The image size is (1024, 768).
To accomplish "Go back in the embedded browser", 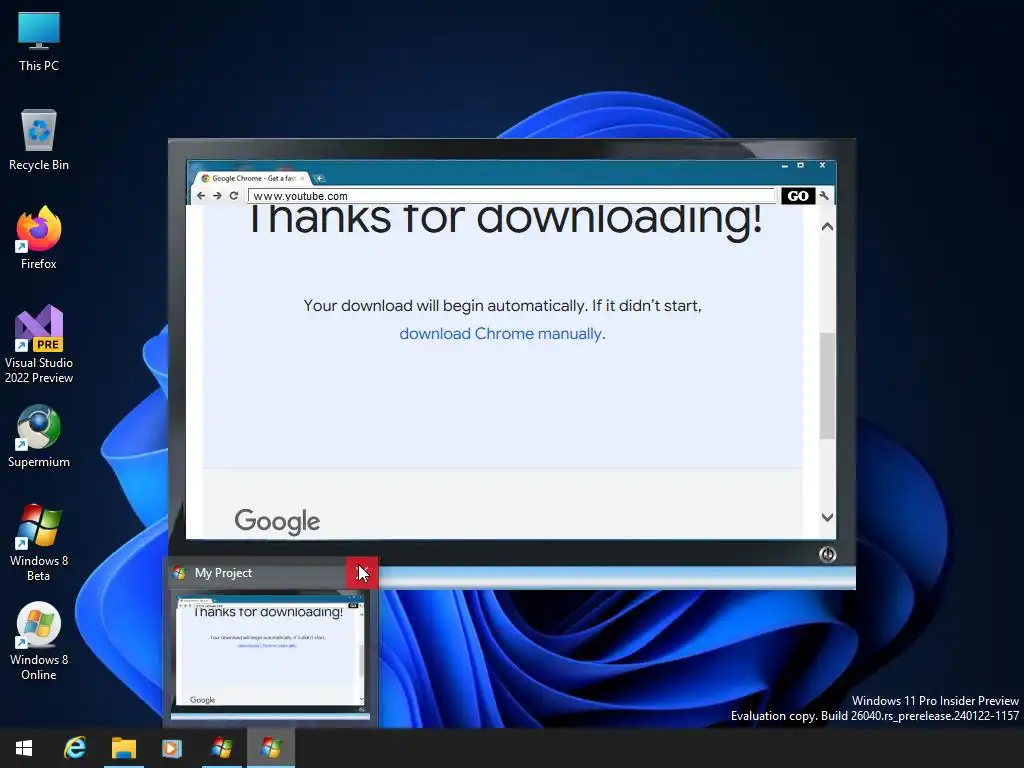I will click(x=201, y=195).
